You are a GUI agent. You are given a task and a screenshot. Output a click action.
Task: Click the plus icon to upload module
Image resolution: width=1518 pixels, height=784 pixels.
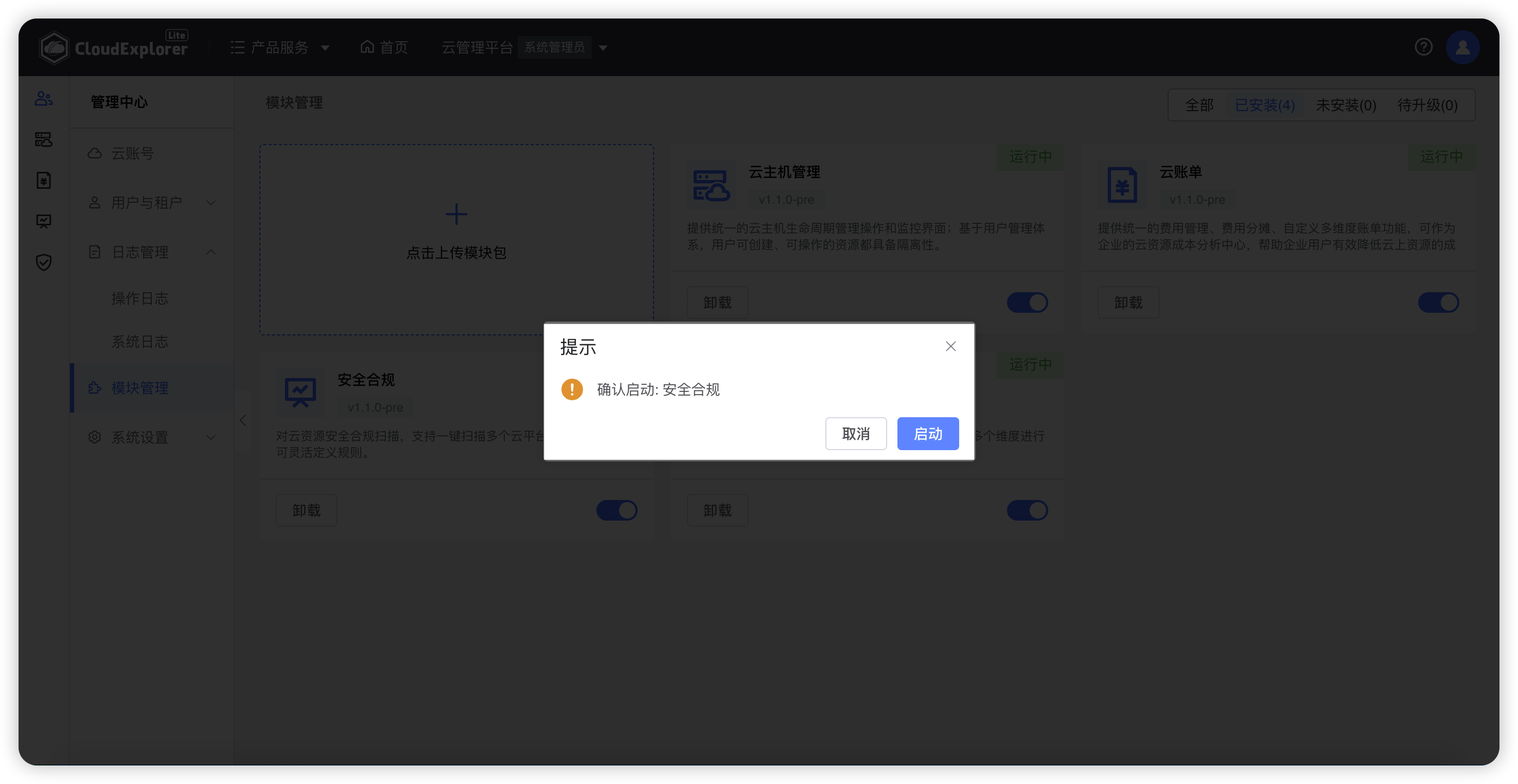[456, 215]
